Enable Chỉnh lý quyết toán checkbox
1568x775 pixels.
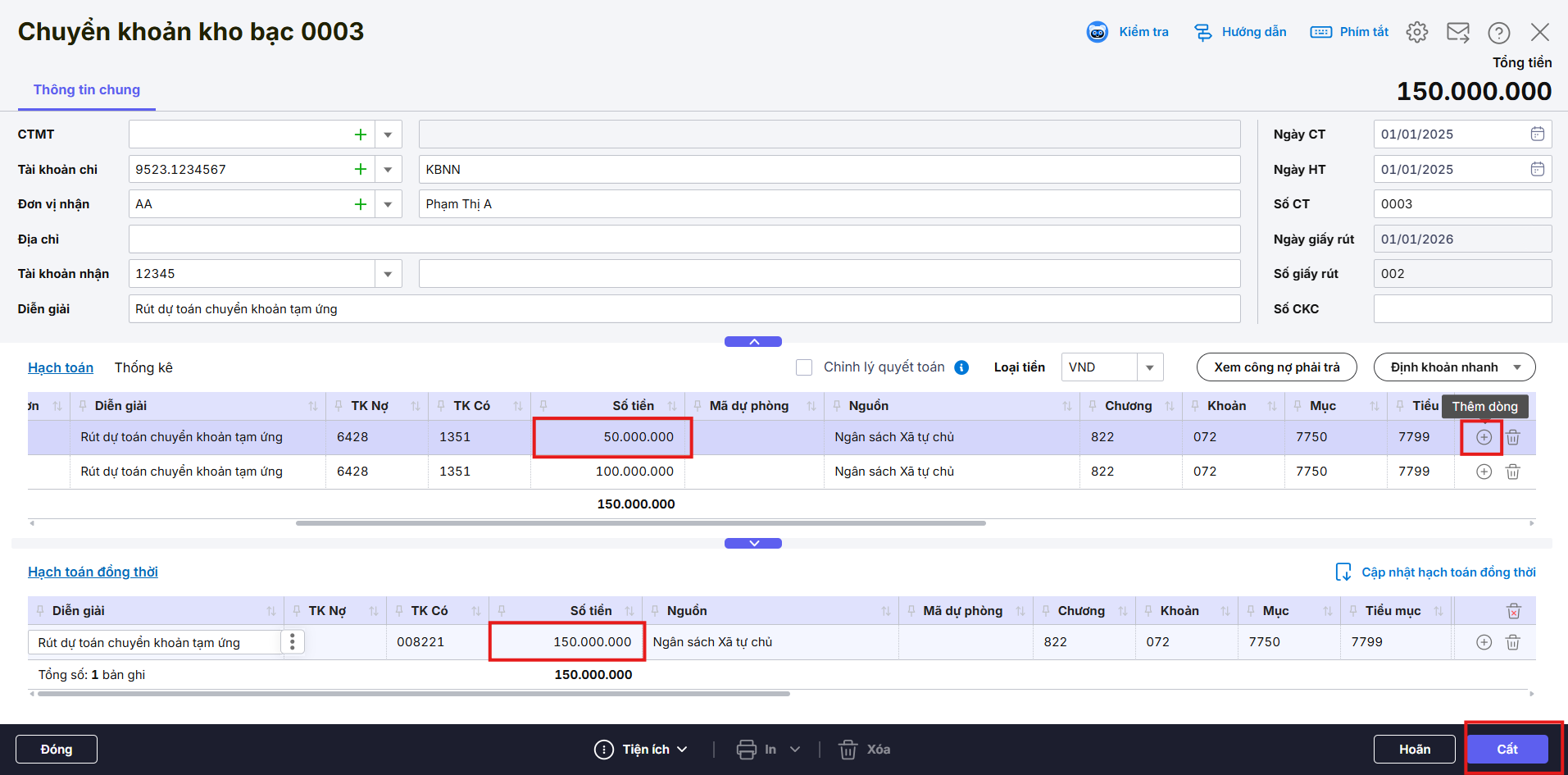(x=804, y=367)
